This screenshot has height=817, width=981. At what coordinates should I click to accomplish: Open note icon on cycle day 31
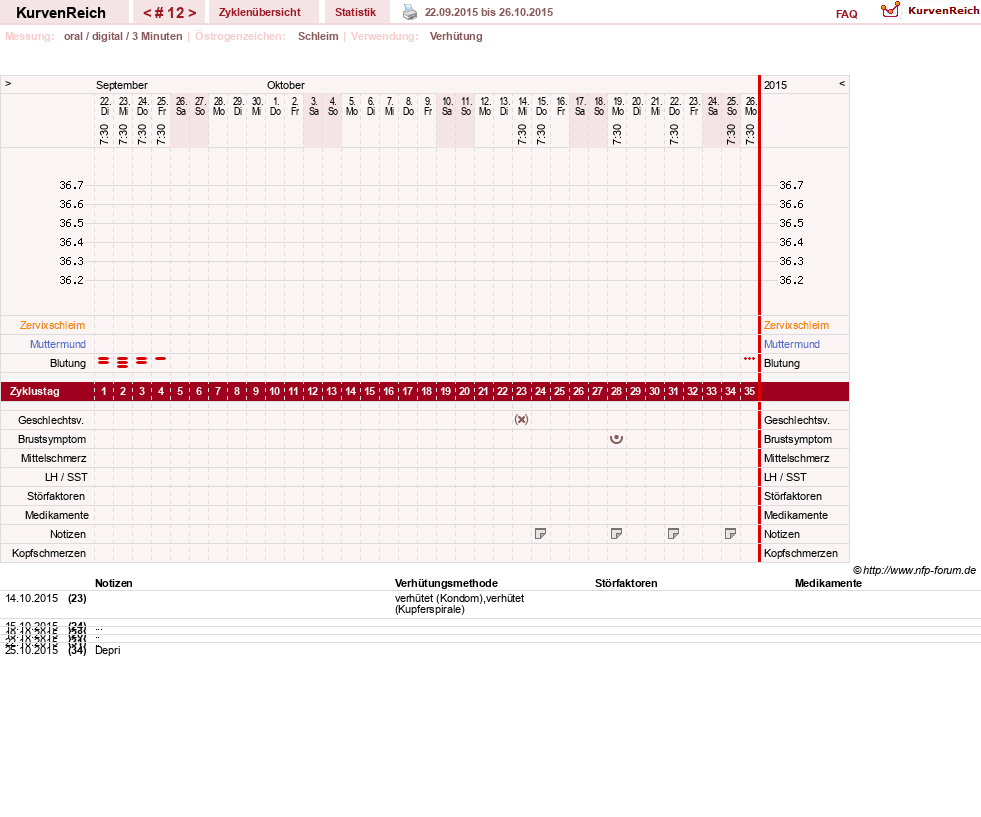coord(673,534)
